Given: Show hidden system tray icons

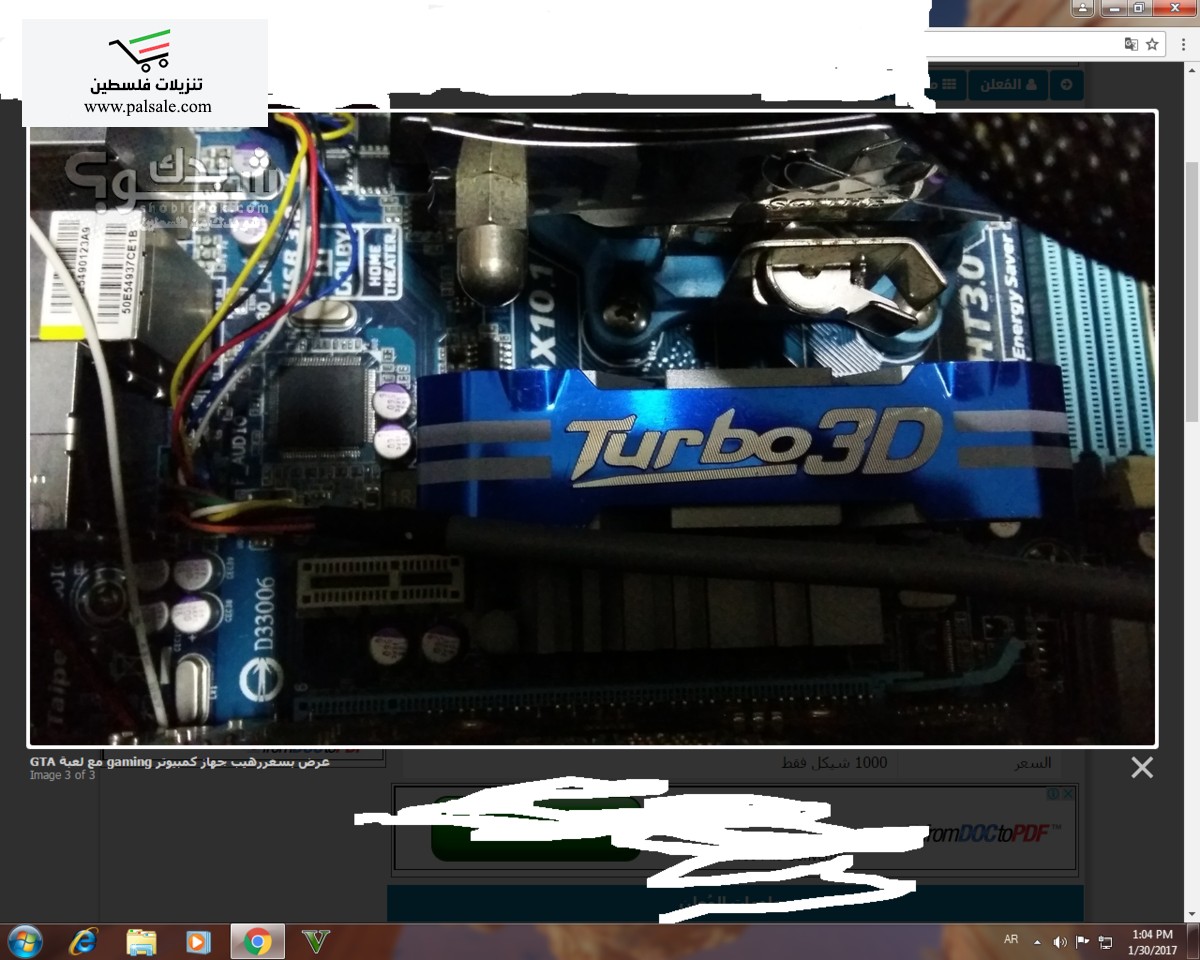Looking at the screenshot, I should (x=1037, y=941).
